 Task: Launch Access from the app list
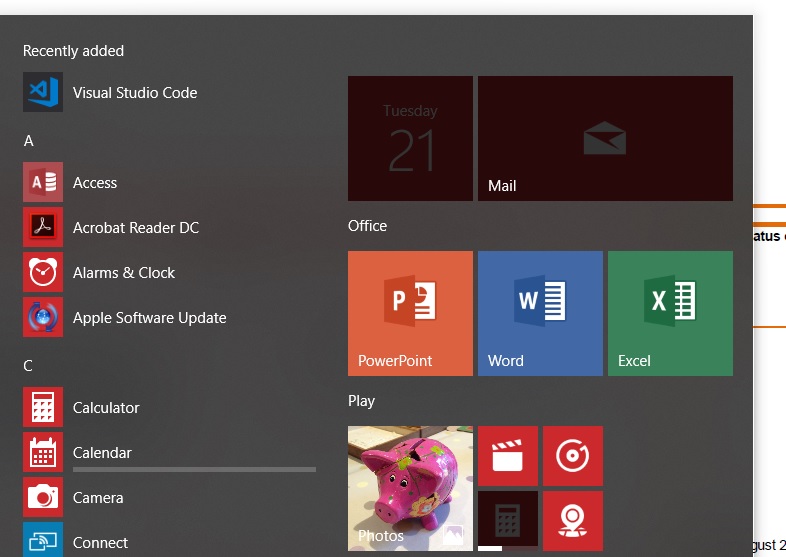(95, 183)
